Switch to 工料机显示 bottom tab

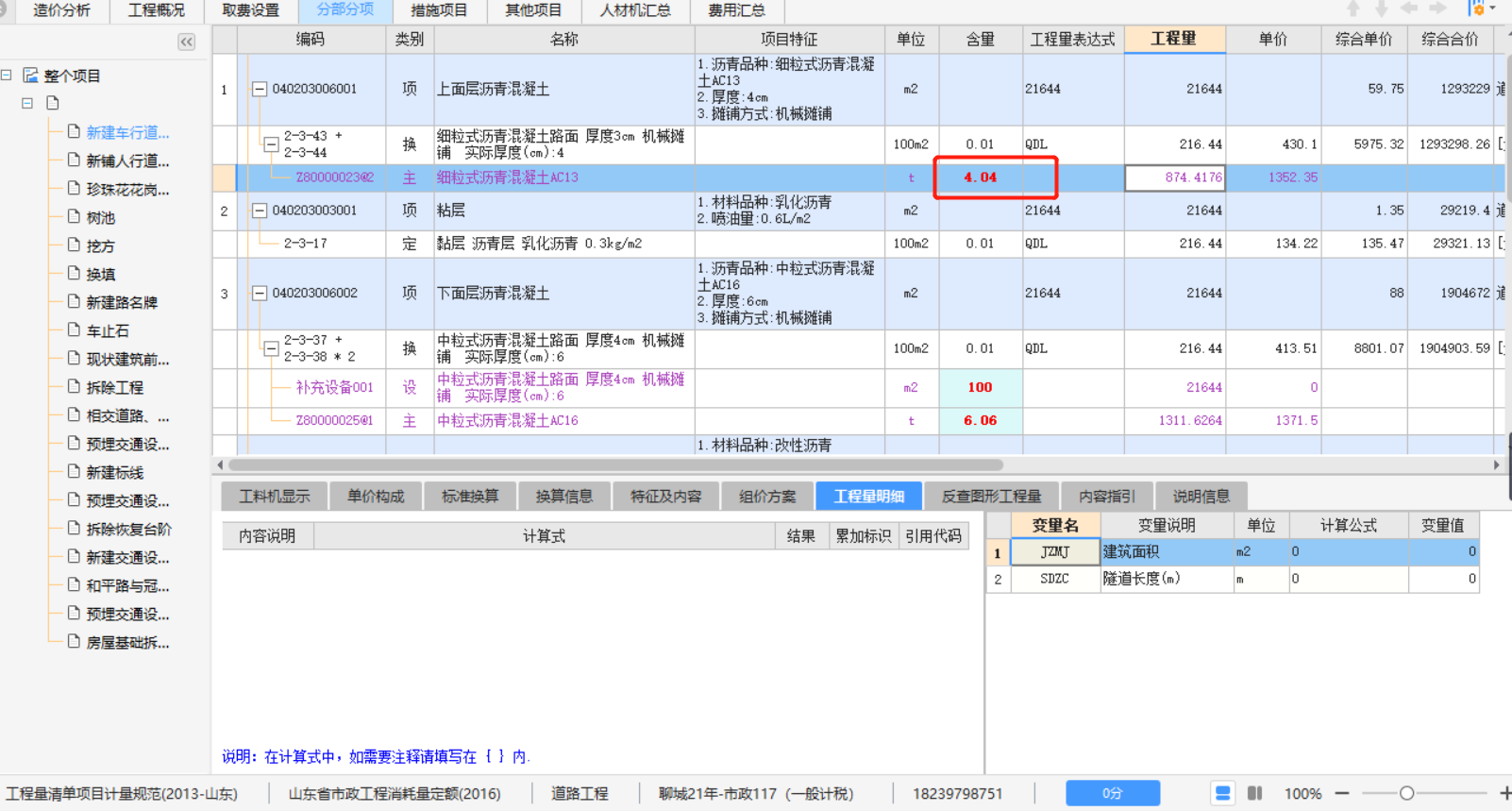click(x=274, y=496)
